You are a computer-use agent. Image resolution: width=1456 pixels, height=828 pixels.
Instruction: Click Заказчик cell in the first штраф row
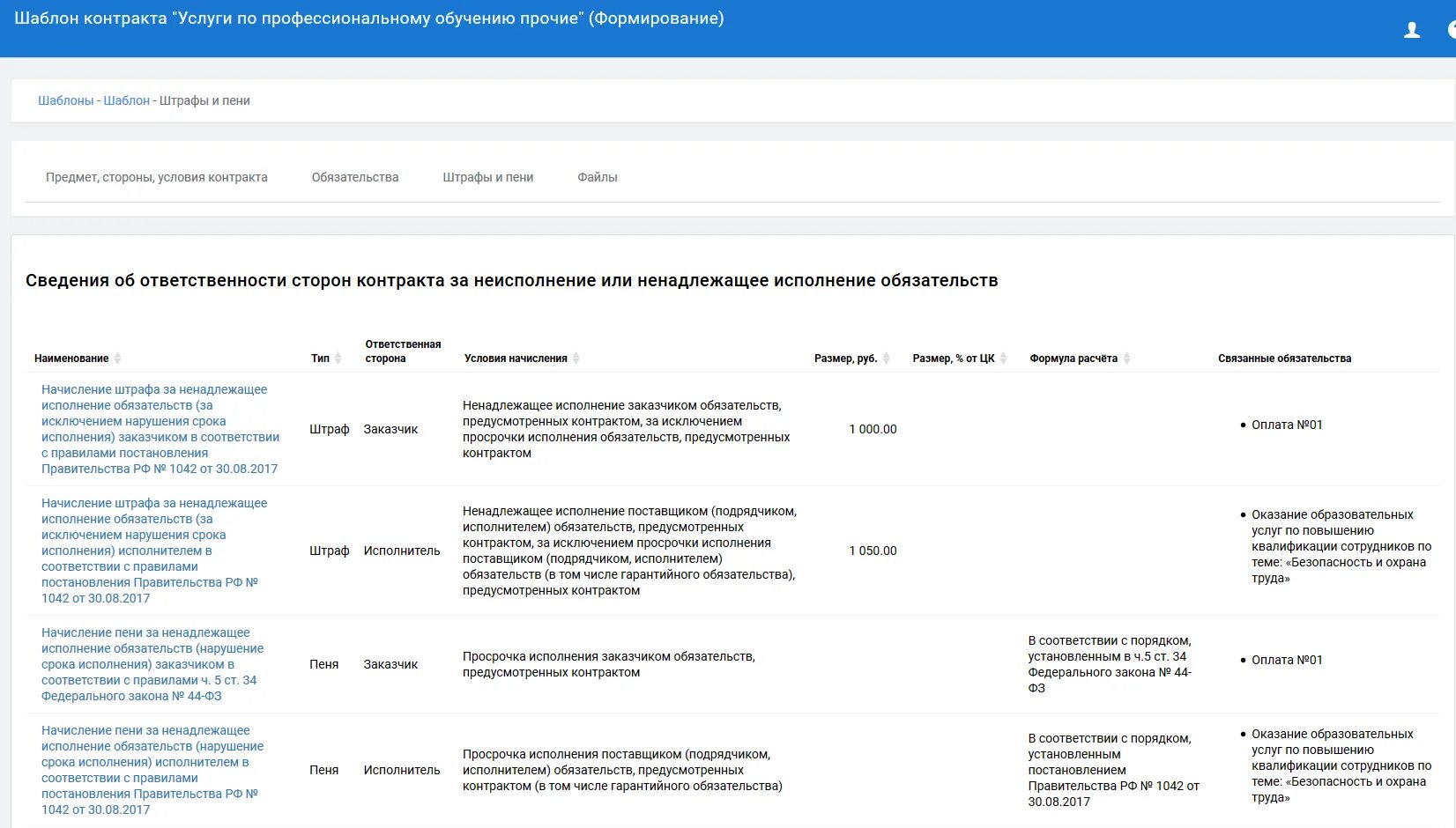click(390, 429)
